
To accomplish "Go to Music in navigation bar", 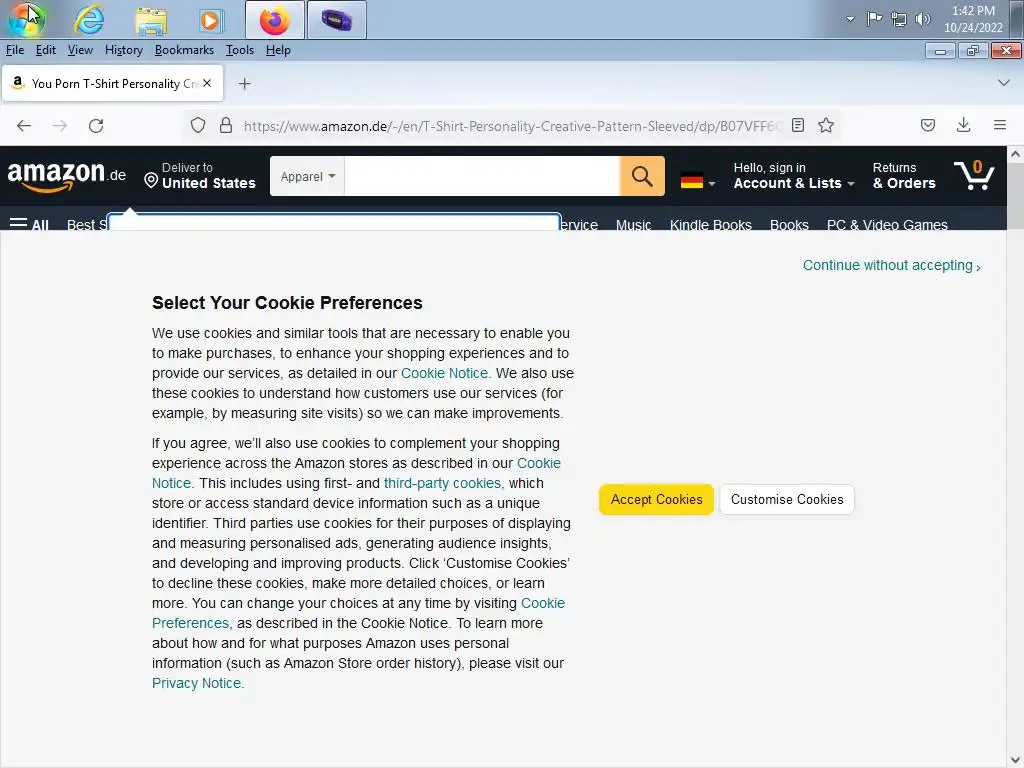I will pyautogui.click(x=633, y=225).
